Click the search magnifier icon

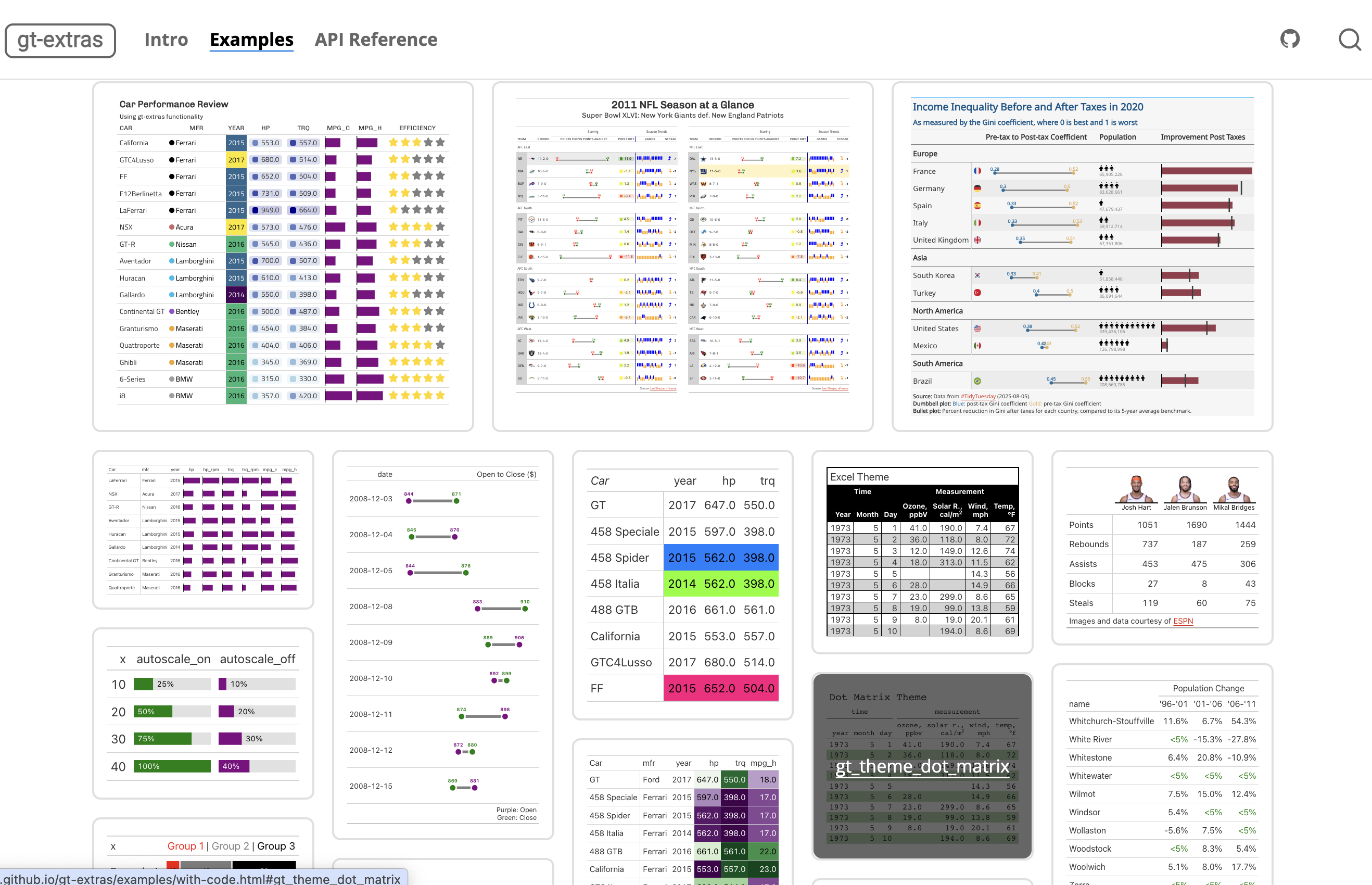tap(1349, 40)
